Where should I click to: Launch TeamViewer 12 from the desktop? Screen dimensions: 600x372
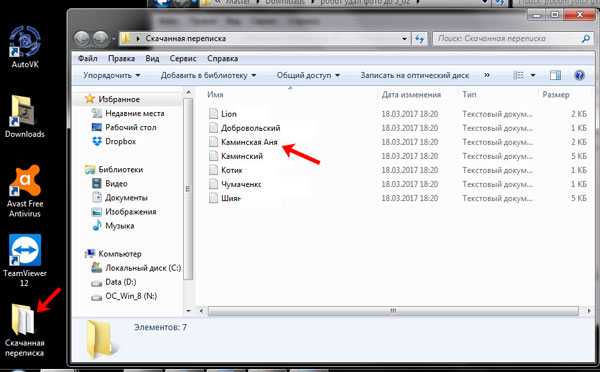click(25, 260)
